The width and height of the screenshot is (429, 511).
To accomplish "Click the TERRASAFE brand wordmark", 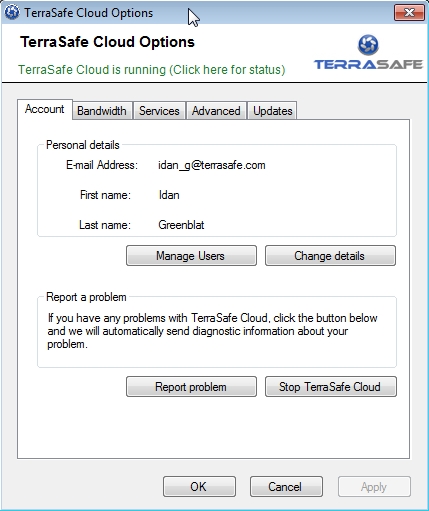I will [x=368, y=64].
